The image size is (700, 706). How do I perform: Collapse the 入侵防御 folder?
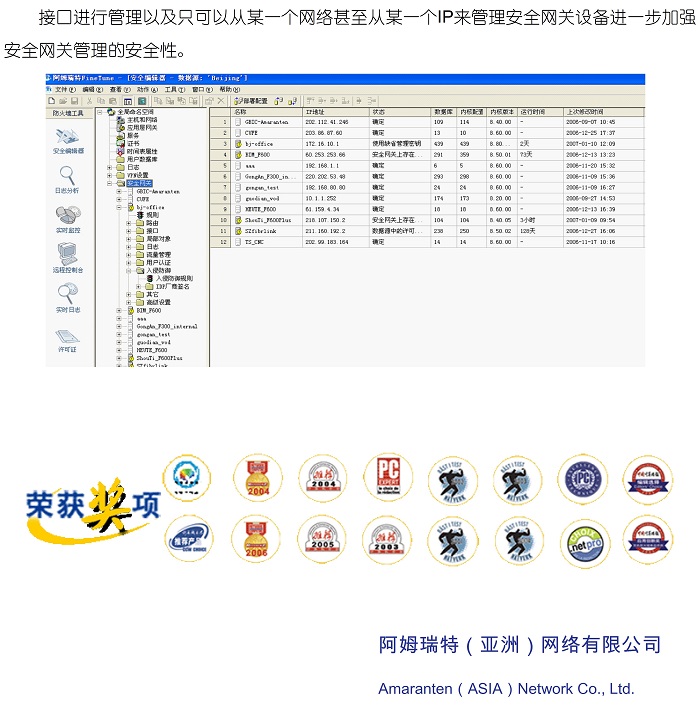tap(129, 271)
